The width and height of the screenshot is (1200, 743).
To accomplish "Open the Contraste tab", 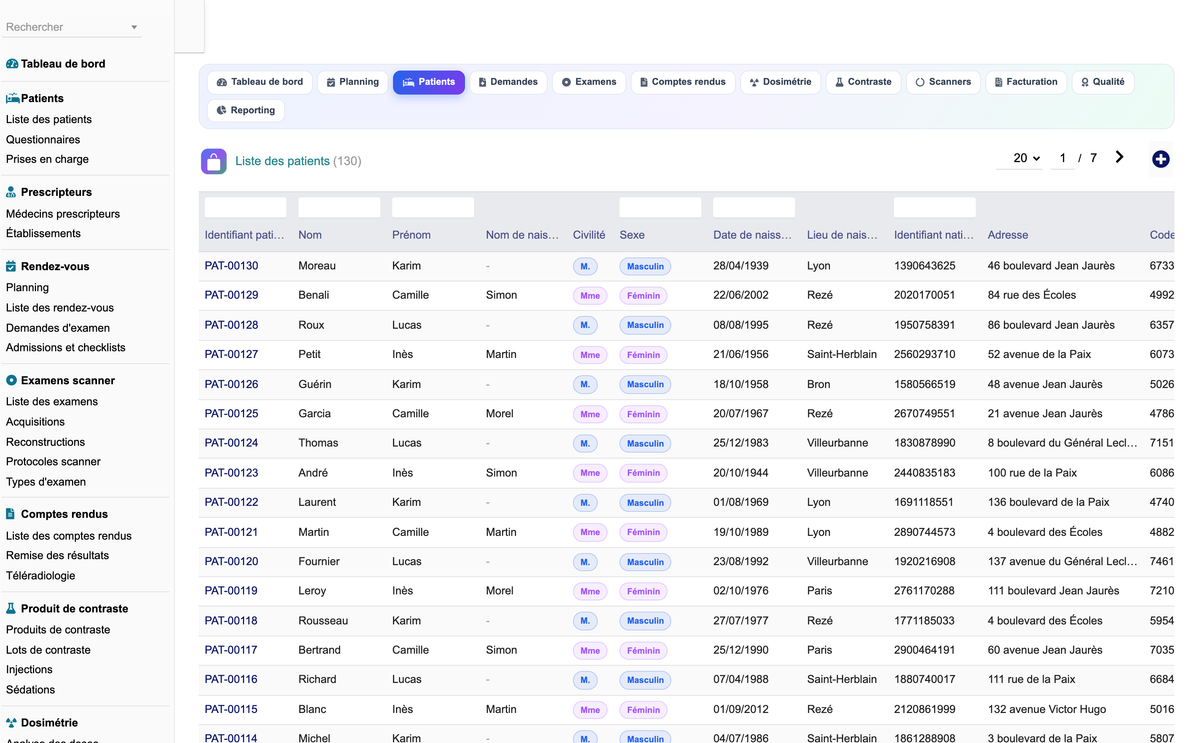I will [864, 82].
